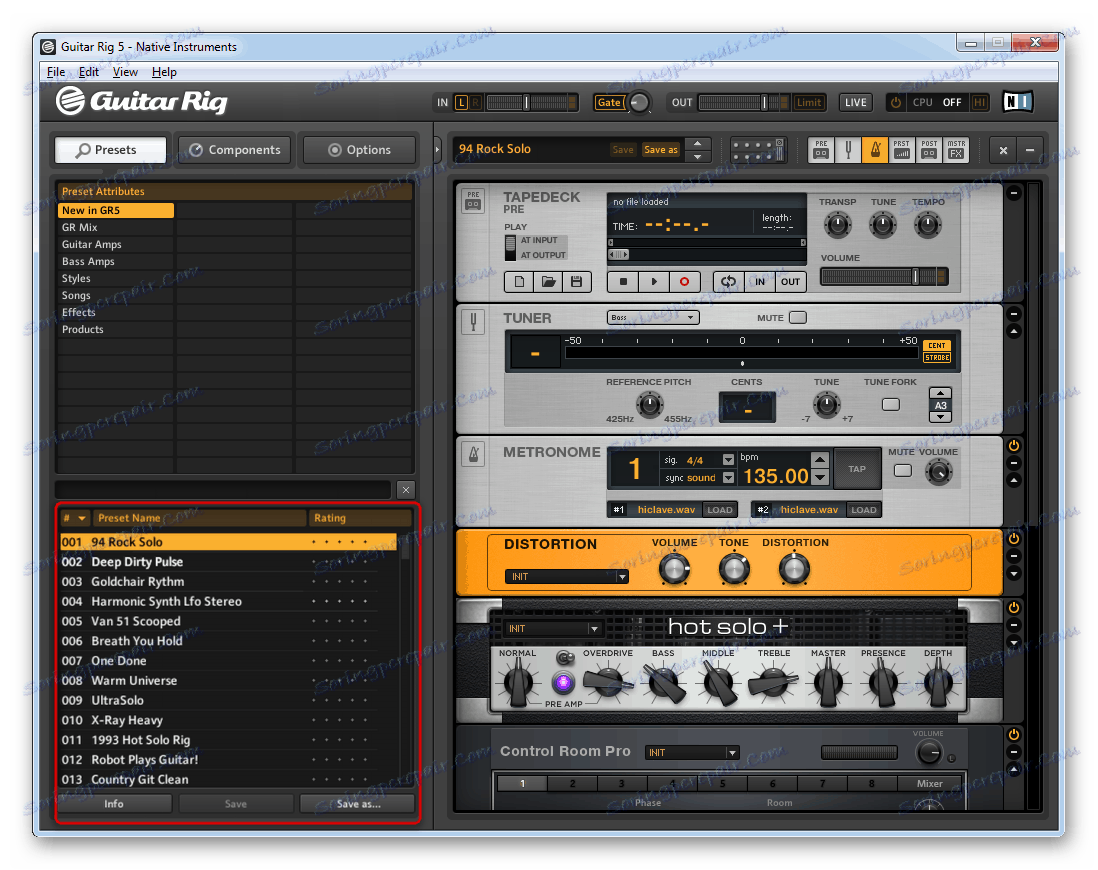Toggle power on the hot solo+ amp
The height and width of the screenshot is (870, 1098).
pos(1013,607)
